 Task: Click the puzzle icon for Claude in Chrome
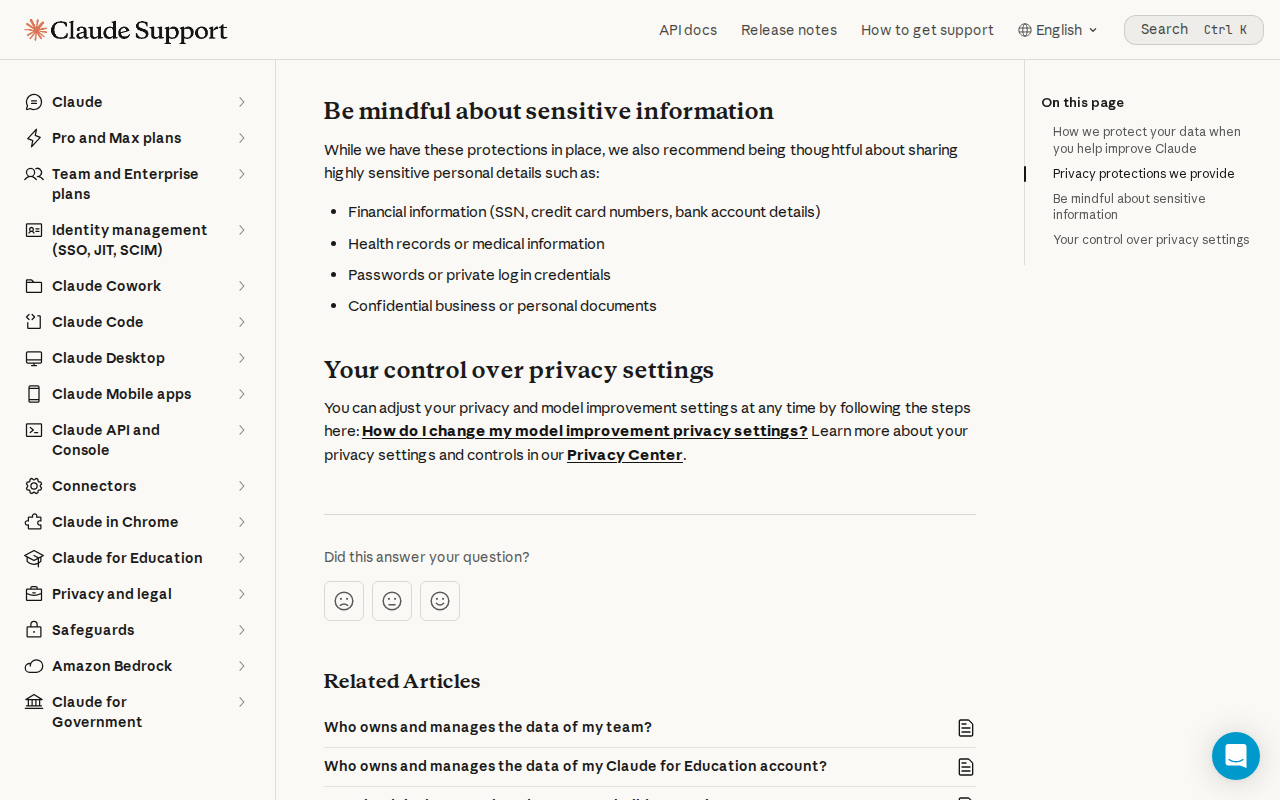[x=34, y=522]
